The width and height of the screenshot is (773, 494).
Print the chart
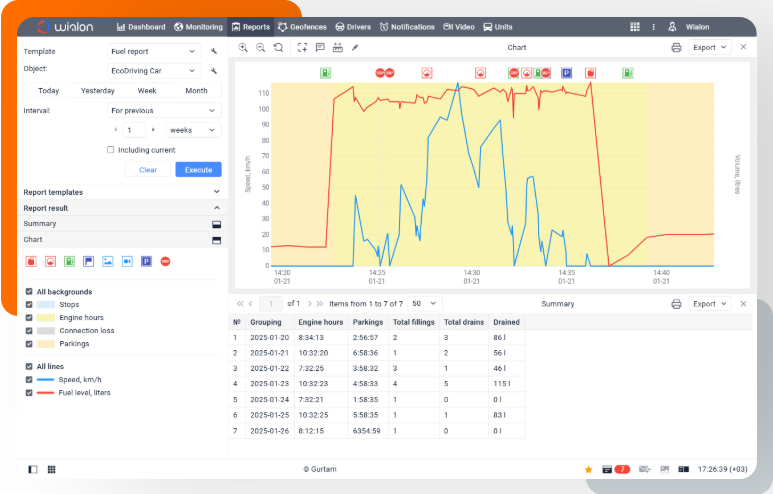coord(676,47)
